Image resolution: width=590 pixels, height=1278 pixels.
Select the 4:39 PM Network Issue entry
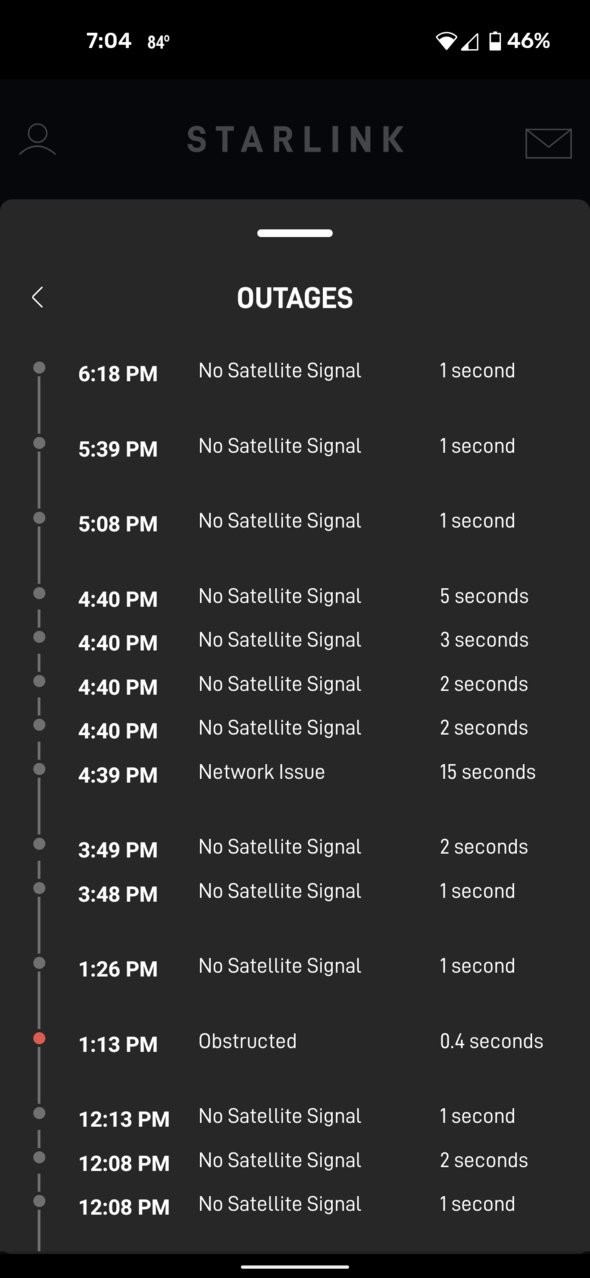click(295, 773)
